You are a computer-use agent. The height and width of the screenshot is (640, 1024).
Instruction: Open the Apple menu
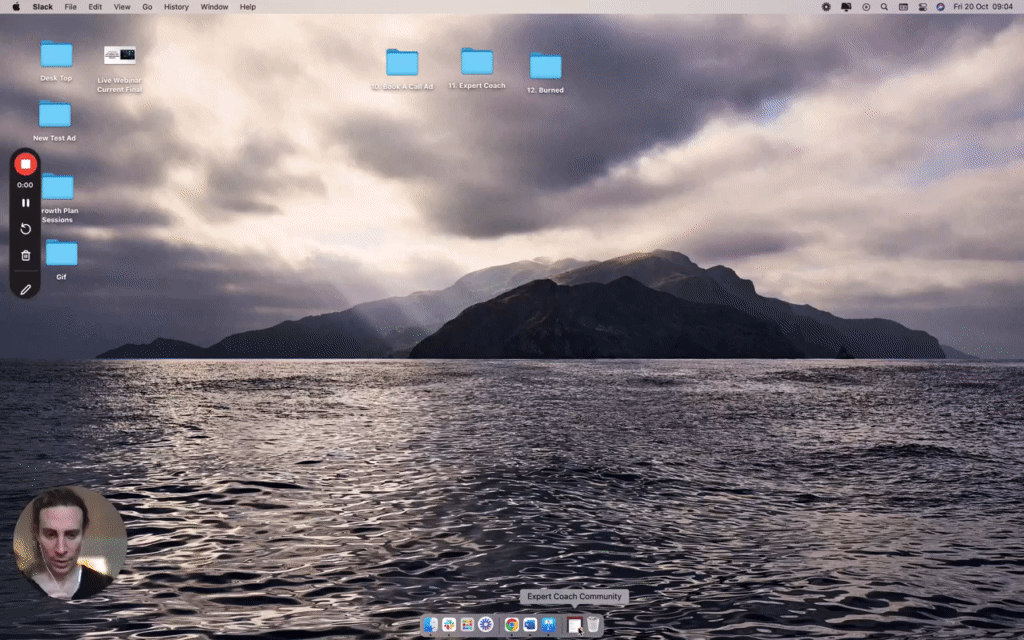point(16,7)
